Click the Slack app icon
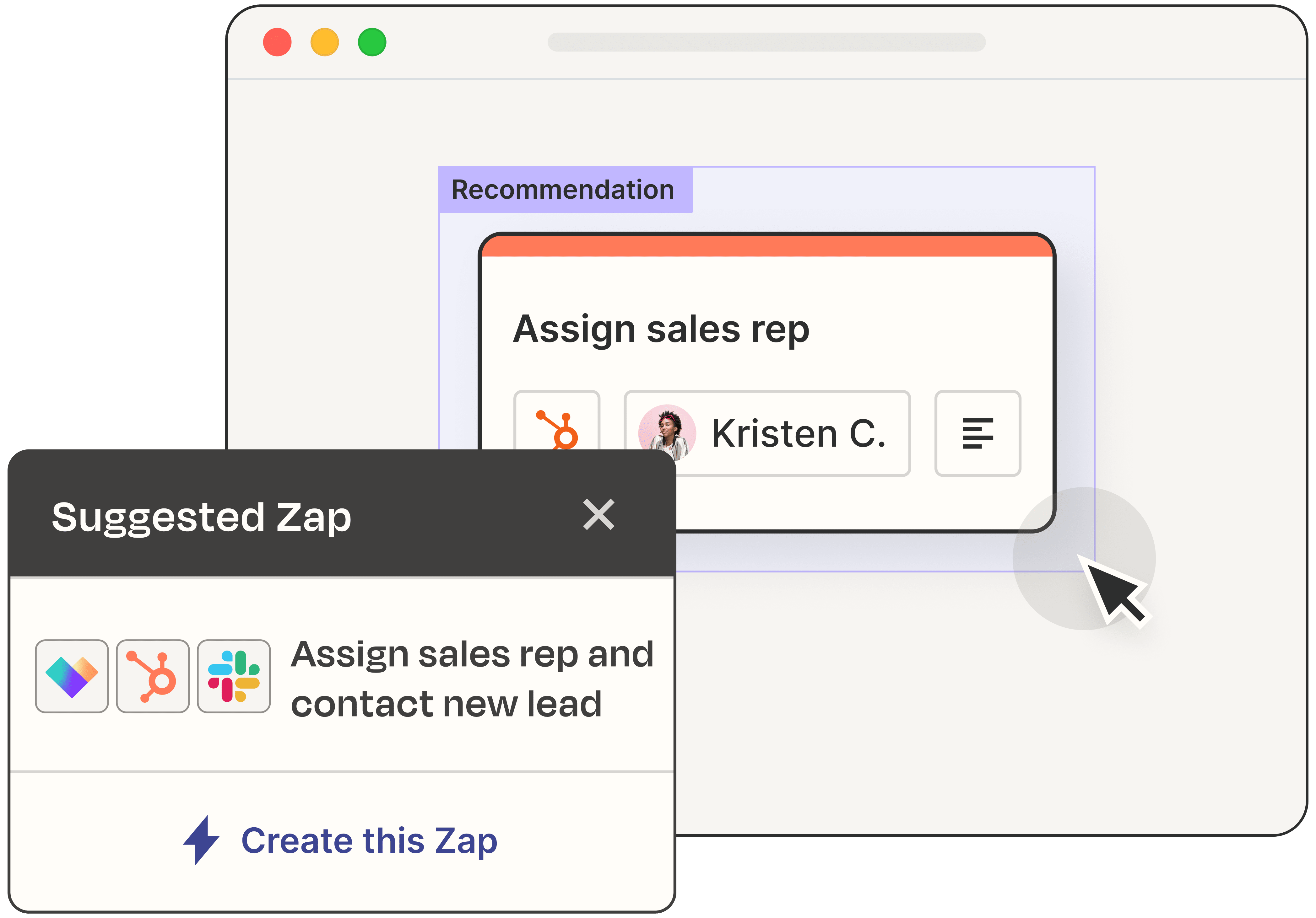1316x918 pixels. (x=234, y=676)
